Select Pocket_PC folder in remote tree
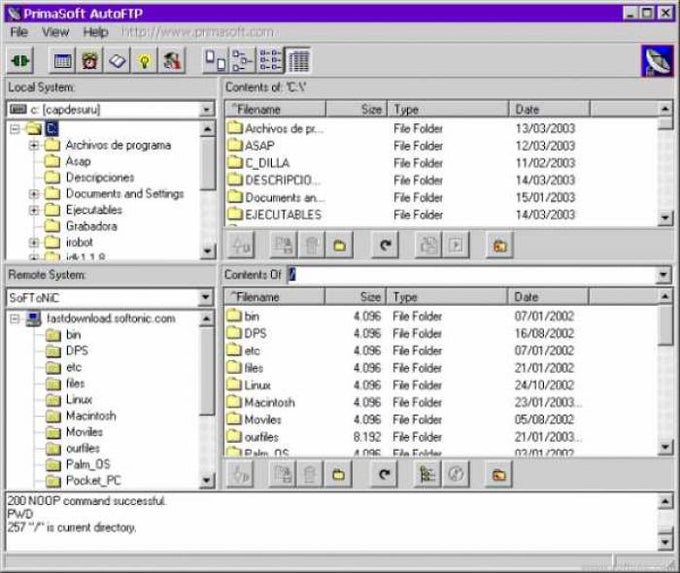680x573 pixels. [94, 481]
